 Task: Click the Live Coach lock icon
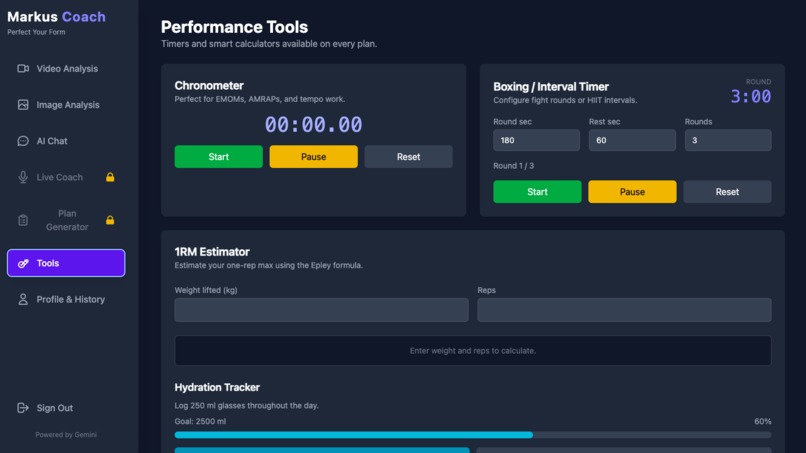click(x=110, y=177)
